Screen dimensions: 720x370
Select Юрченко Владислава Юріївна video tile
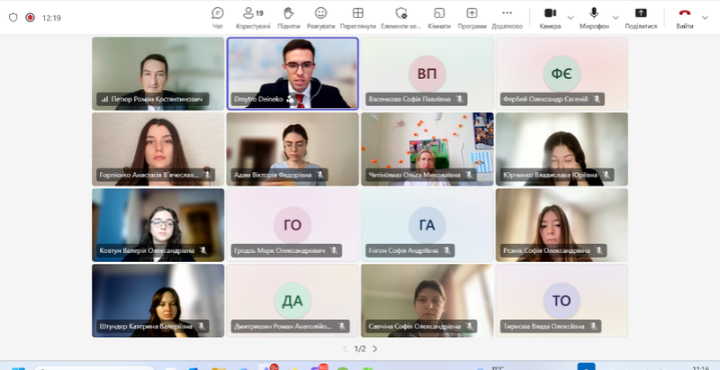tap(562, 149)
